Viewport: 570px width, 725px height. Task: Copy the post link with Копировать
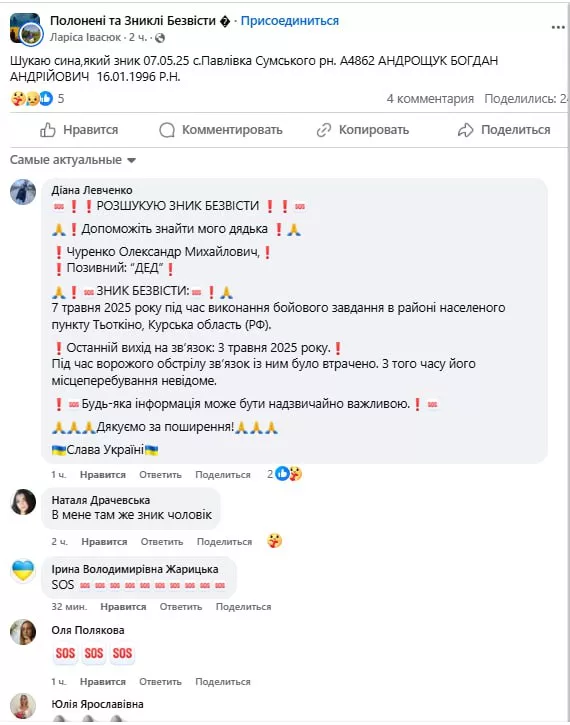point(362,130)
